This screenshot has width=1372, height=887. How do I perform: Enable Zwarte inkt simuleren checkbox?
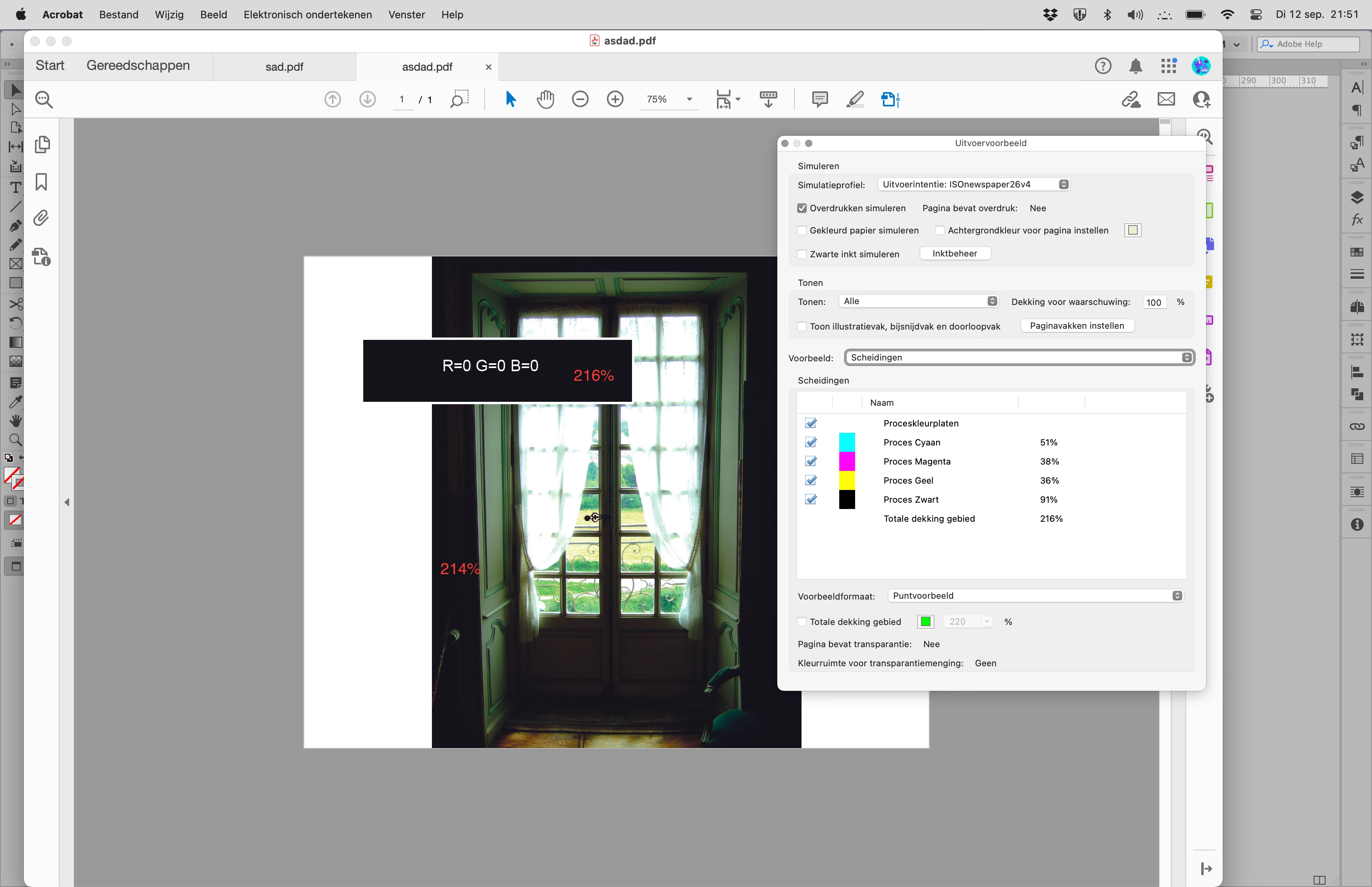point(802,254)
